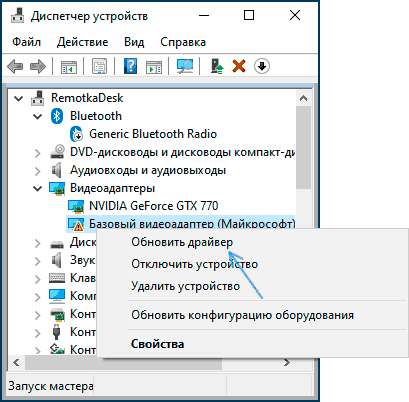Expand the Звук category chevron
This screenshot has height=402, width=409.
pyautogui.click(x=38, y=261)
